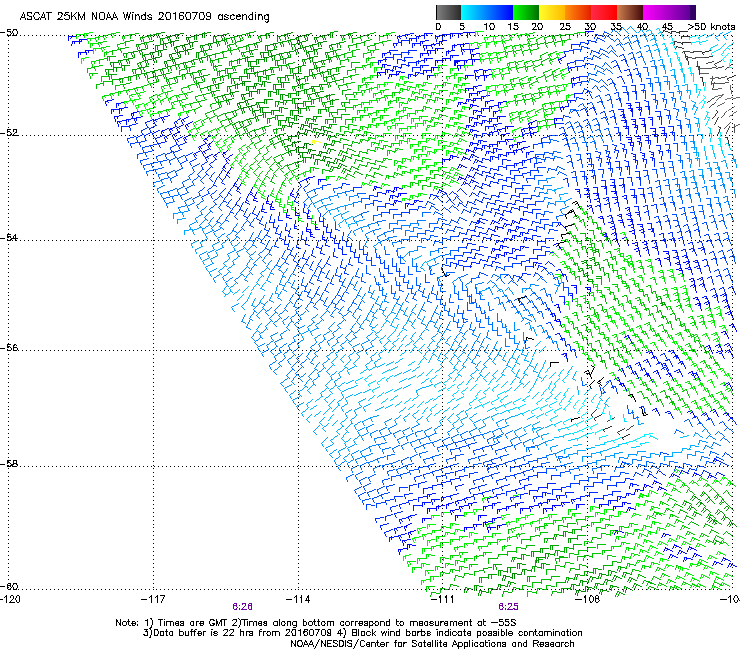Screen dimensions: 740x650
Task: Click the single yellow wind barb near -52 latitude
Action: (x=315, y=142)
